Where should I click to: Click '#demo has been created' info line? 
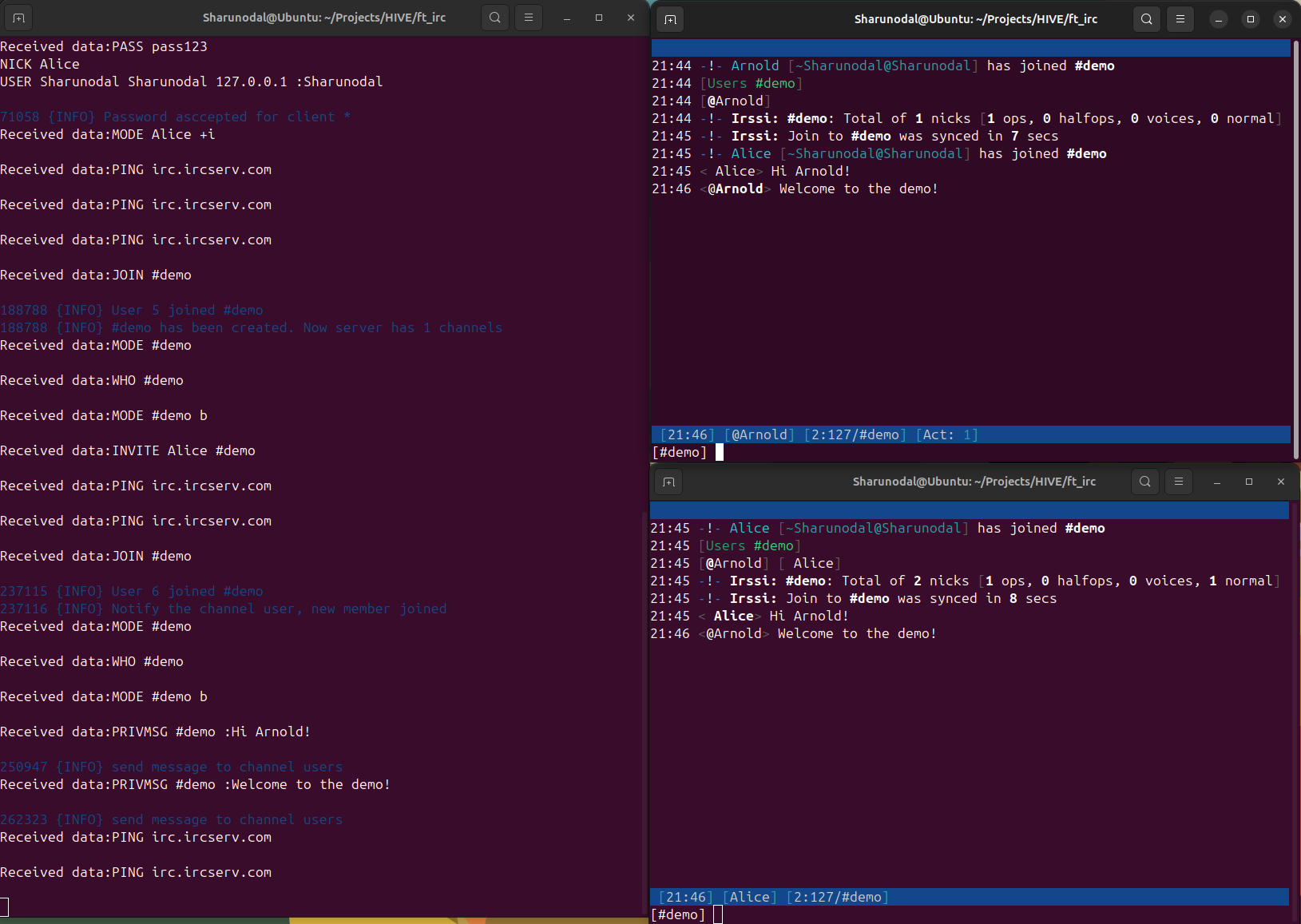tap(252, 327)
